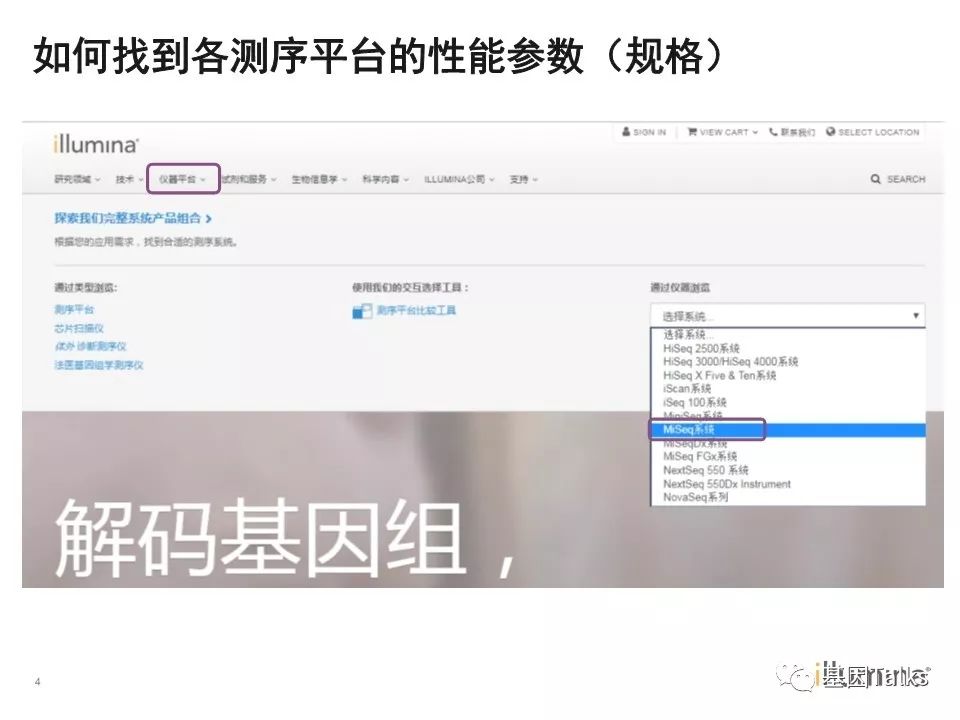The height and width of the screenshot is (720, 960).
Task: Open the 芯片扫描仪 link
Action: click(79, 328)
